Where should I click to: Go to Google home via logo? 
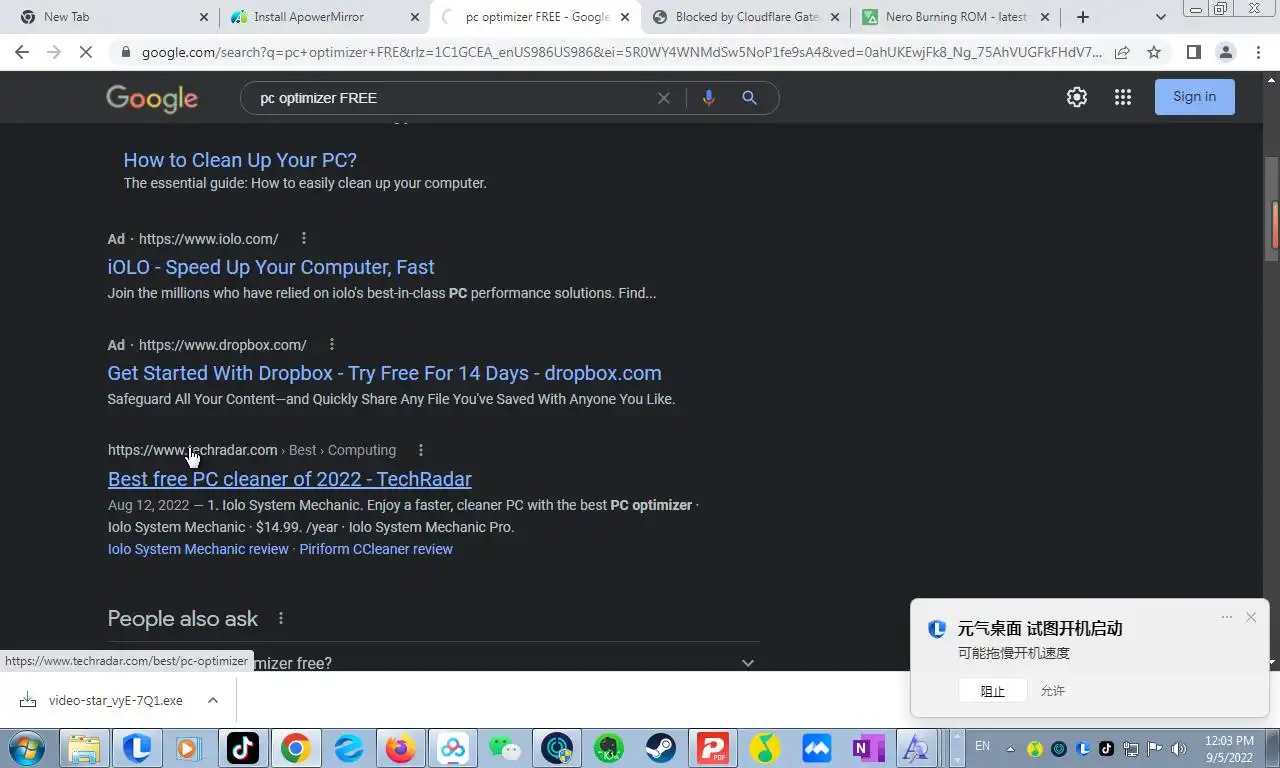tap(152, 98)
